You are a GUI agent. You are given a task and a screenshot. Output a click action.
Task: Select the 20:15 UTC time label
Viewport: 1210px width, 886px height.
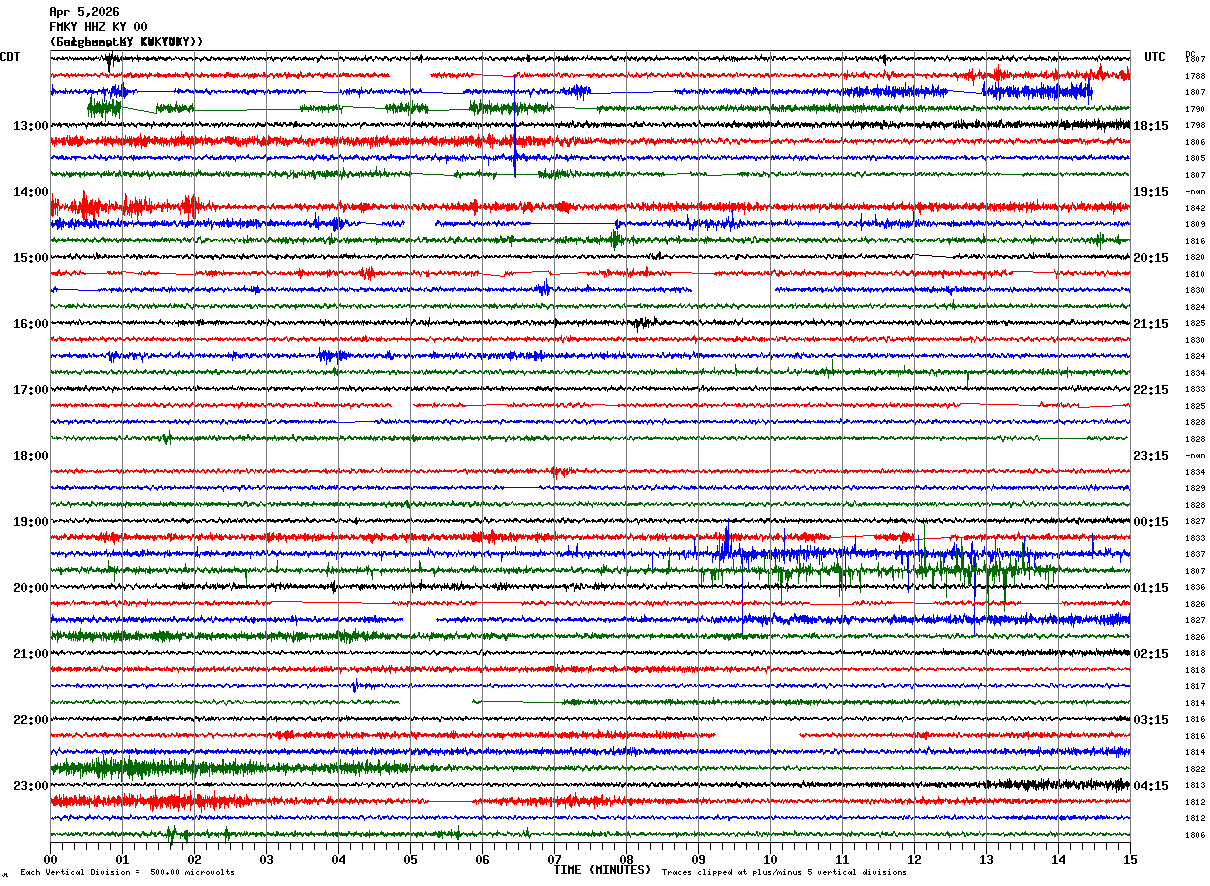point(1151,257)
